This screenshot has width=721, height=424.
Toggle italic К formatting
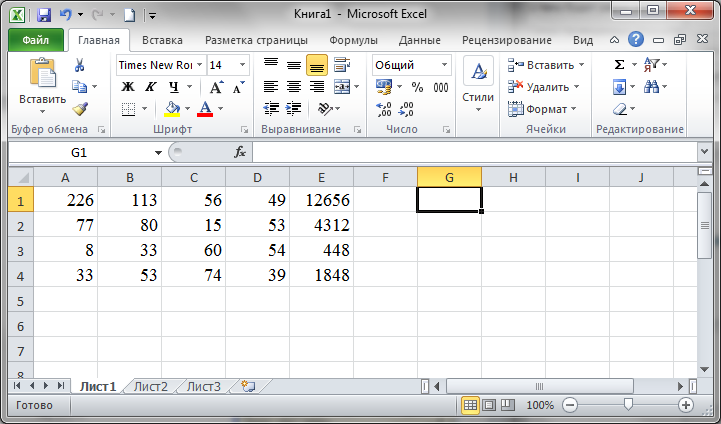150,87
